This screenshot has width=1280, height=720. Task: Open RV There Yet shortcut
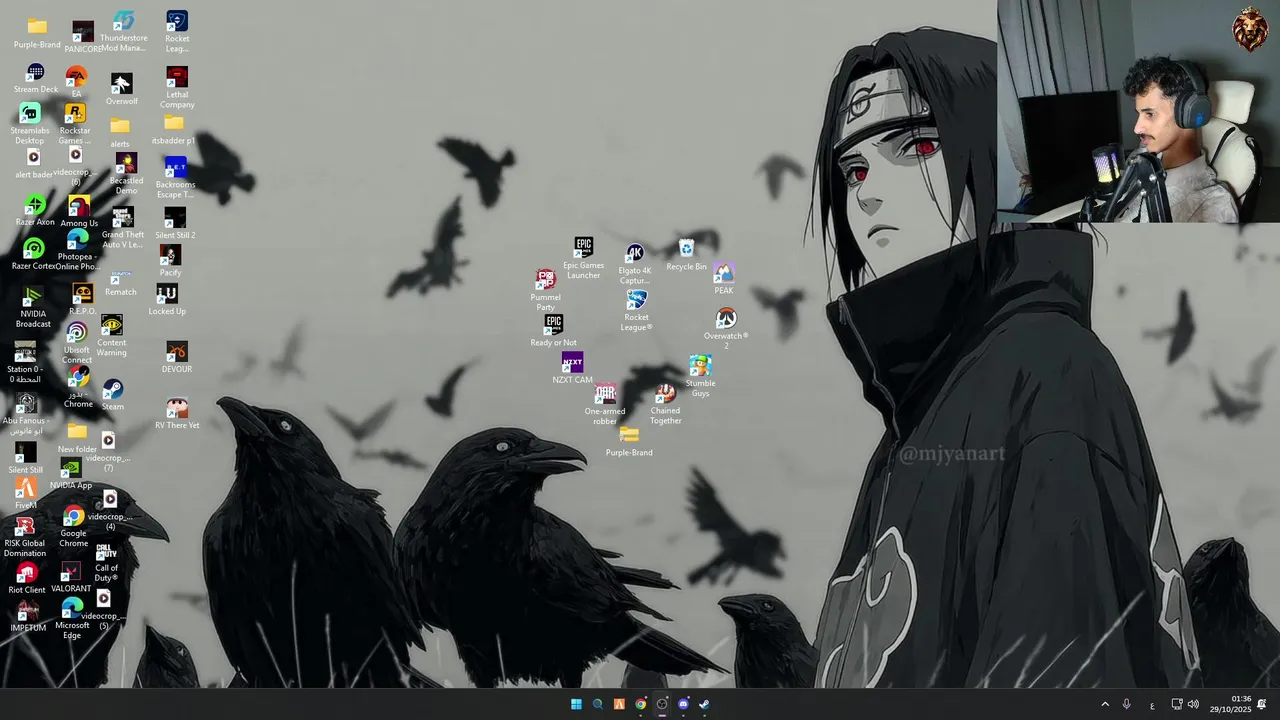(177, 414)
